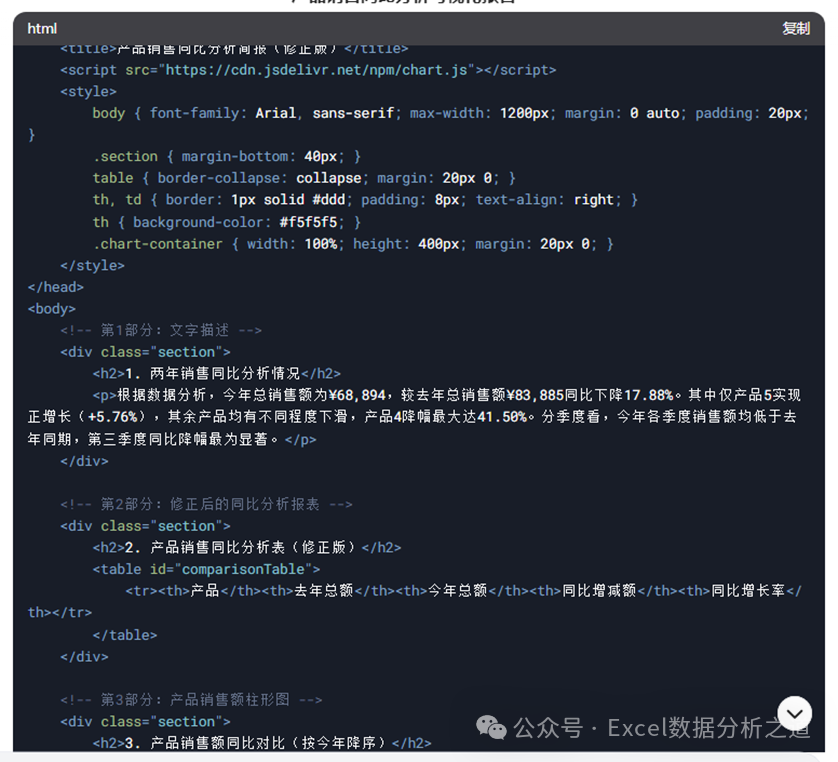This screenshot has width=838, height=762.
Task: Click the comment 第3部分：产品销售额柱形图
Action: (x=191, y=699)
